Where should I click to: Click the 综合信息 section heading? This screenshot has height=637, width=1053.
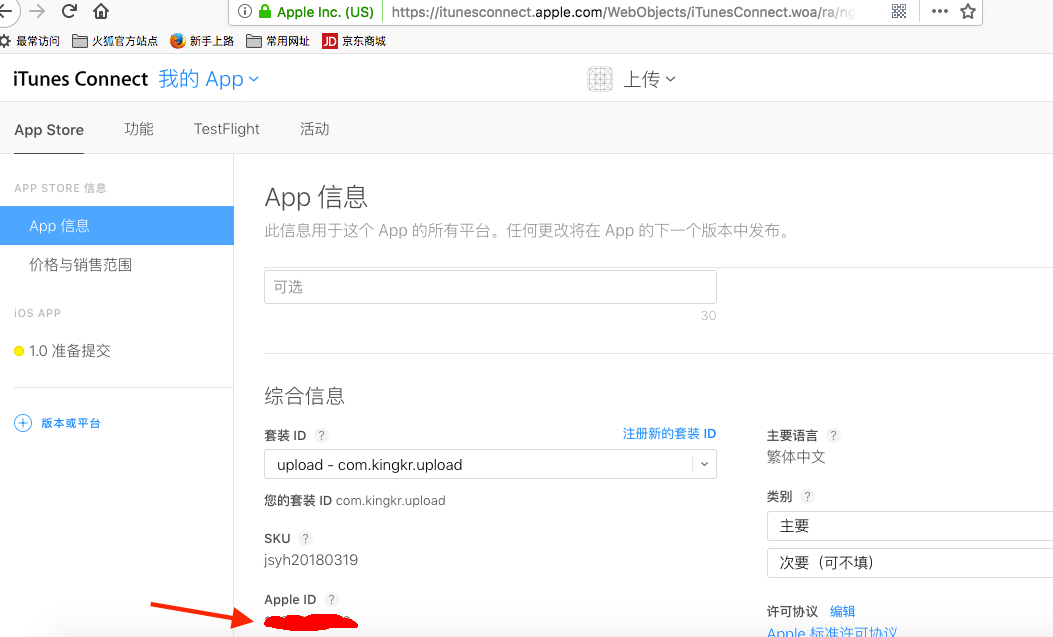[x=304, y=396]
